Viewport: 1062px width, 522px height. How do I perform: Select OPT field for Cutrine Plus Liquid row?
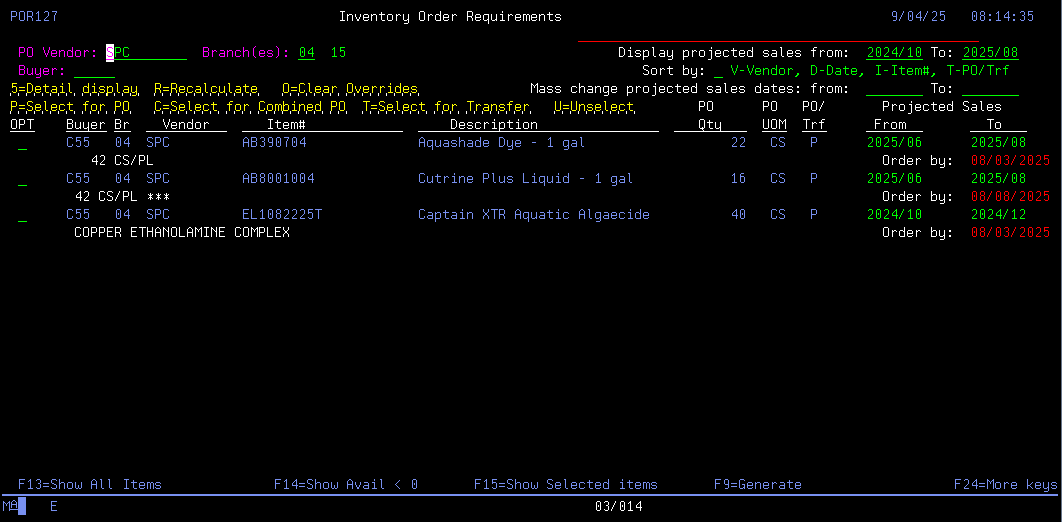tap(22, 179)
